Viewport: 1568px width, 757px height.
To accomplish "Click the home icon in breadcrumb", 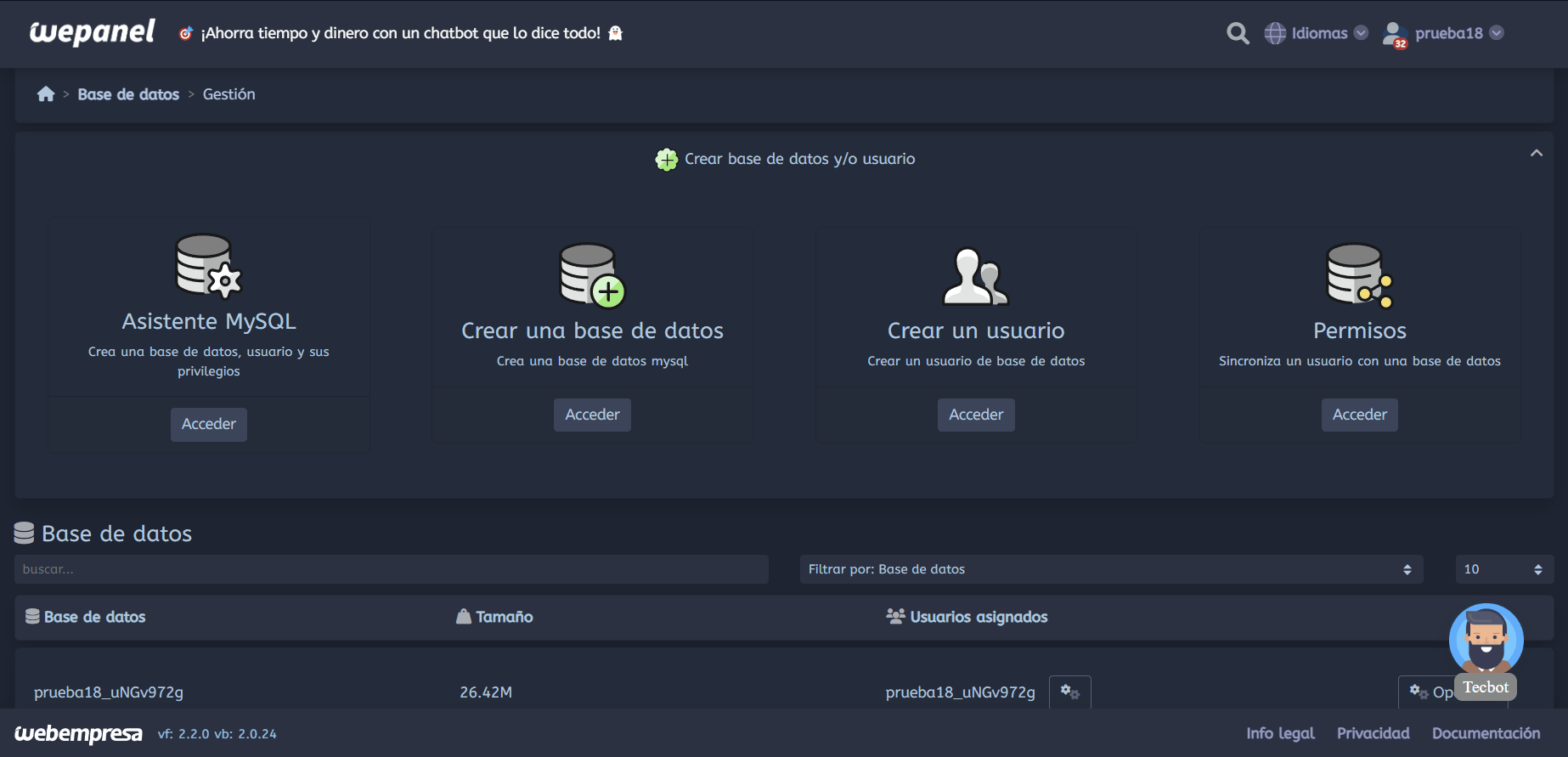I will [46, 94].
